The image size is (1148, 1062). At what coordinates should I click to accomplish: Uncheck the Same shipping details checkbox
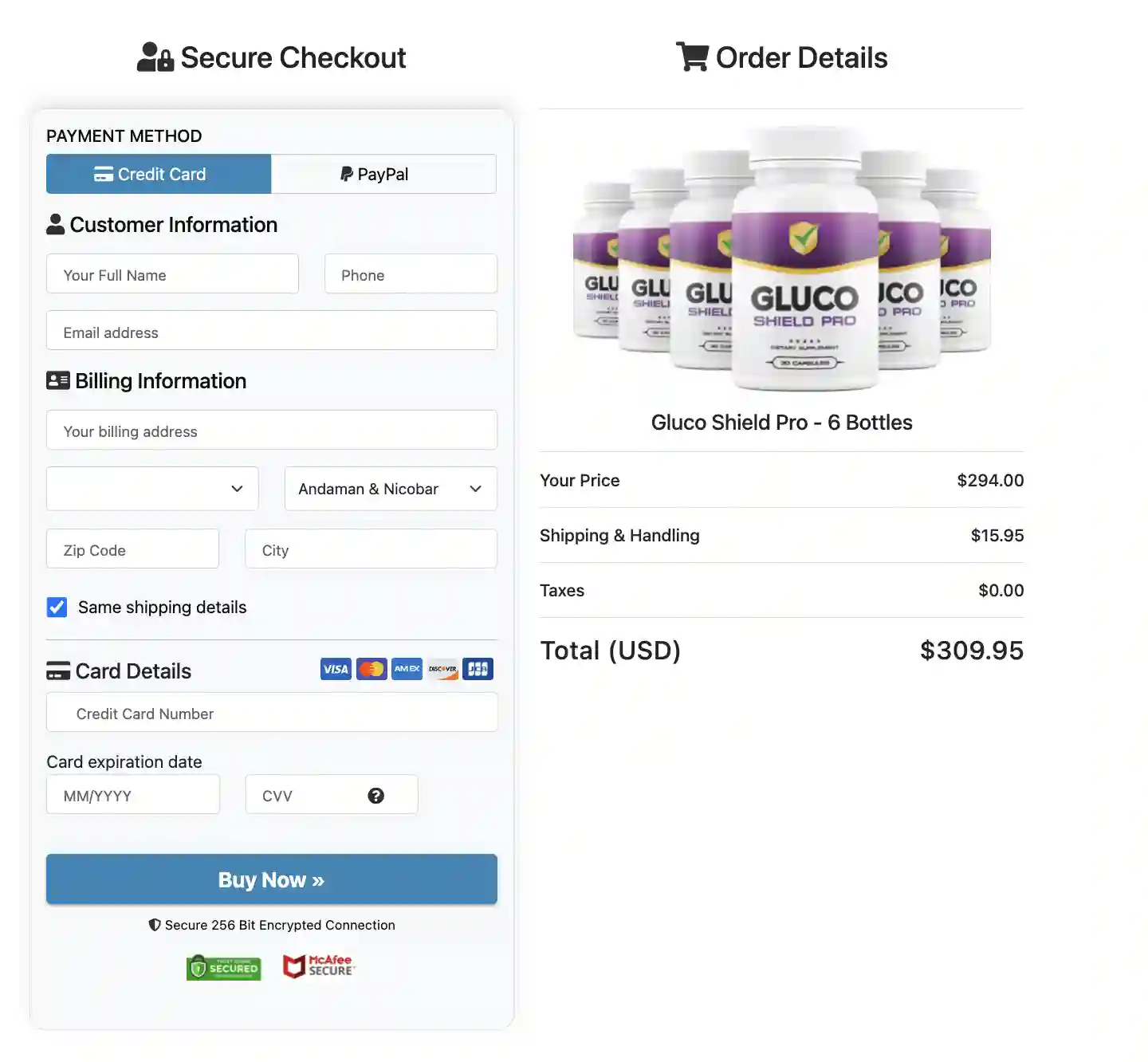[57, 607]
